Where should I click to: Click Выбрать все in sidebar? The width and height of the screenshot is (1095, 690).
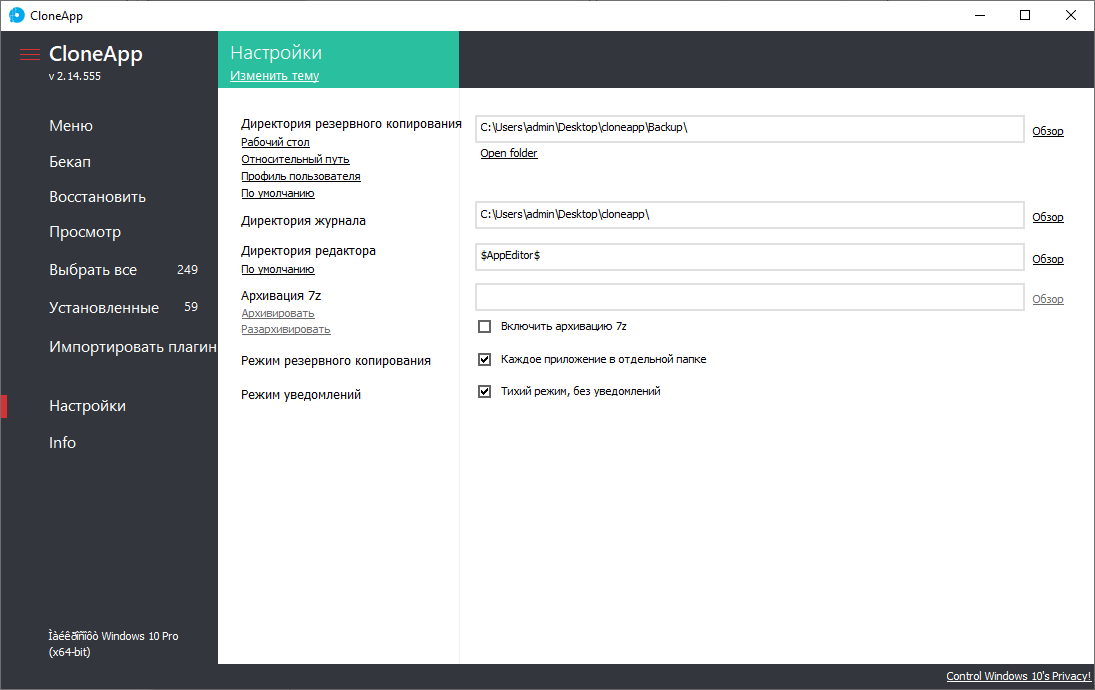[x=93, y=270]
